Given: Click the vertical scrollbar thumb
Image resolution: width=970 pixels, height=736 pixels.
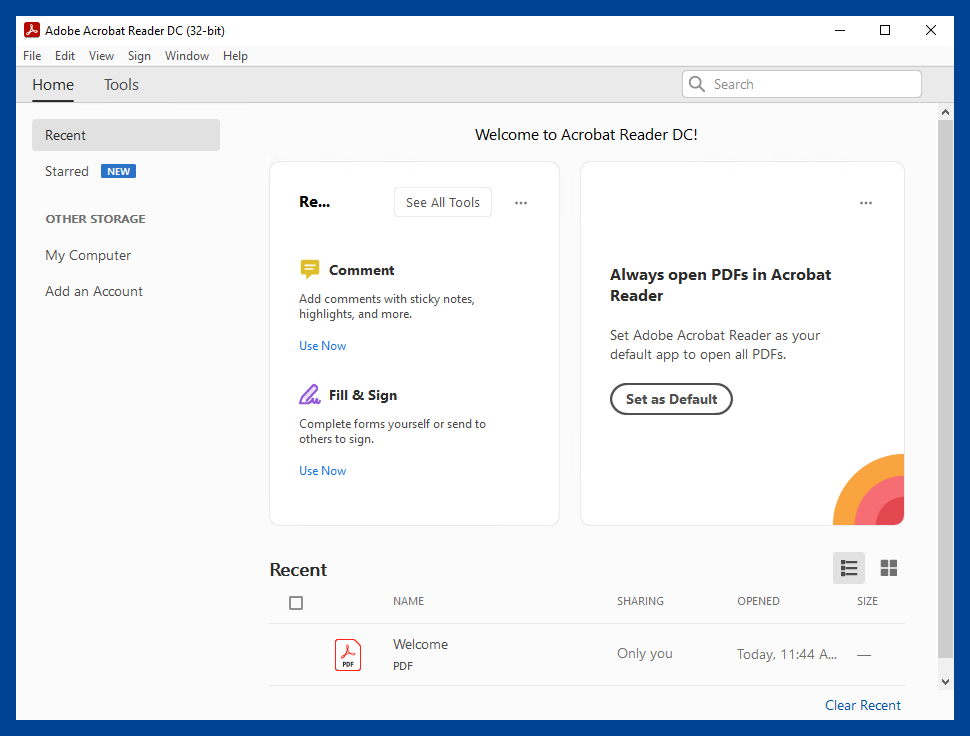Looking at the screenshot, I should point(945,389).
